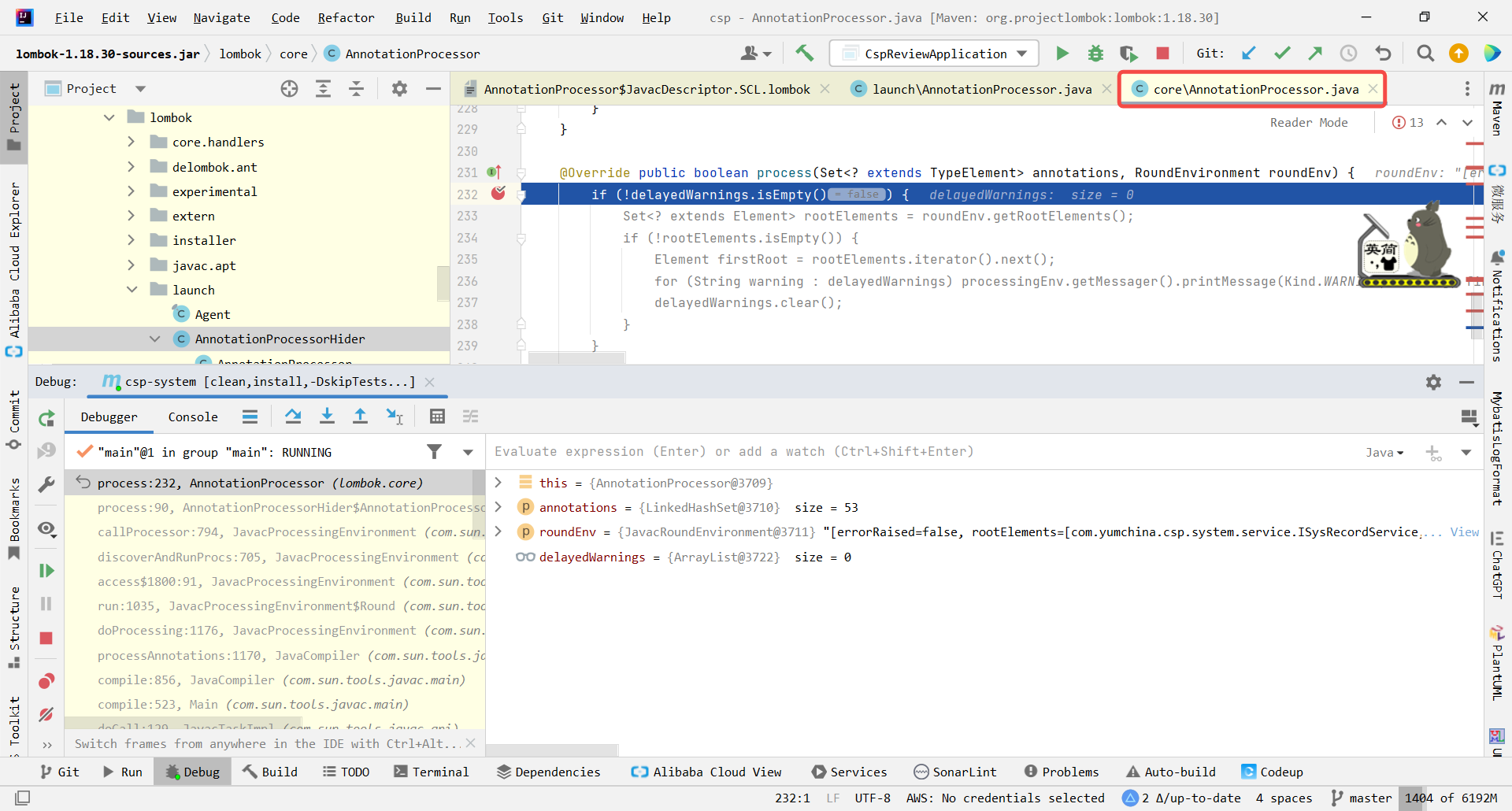Click Step Over debugger icon
1512x811 pixels.
pyautogui.click(x=293, y=417)
